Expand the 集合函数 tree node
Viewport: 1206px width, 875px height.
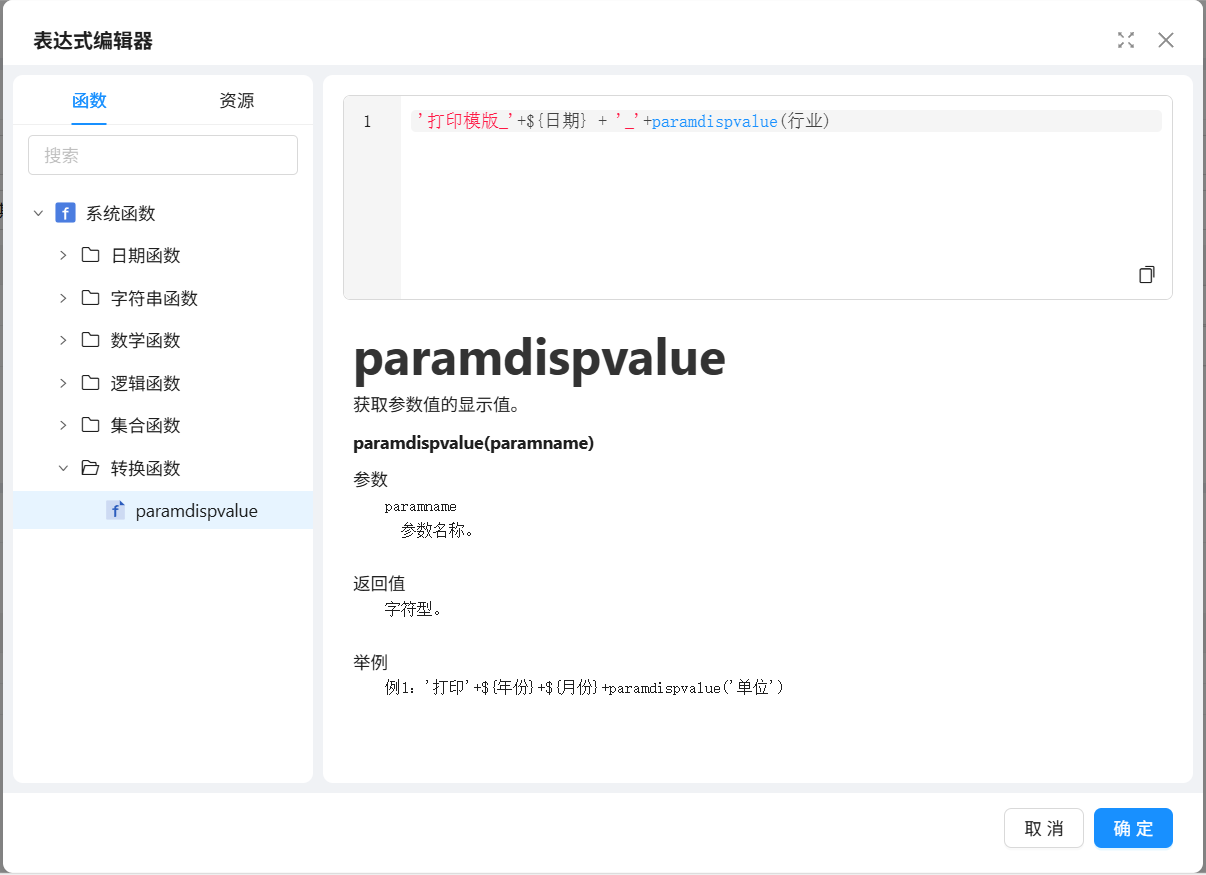click(63, 425)
